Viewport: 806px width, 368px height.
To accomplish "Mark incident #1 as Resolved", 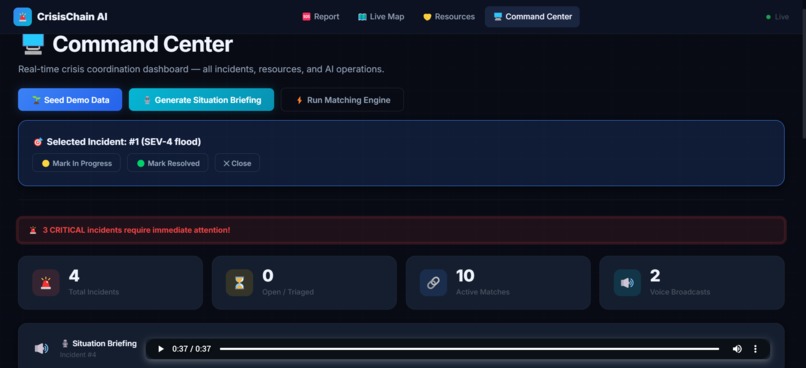I will click(x=168, y=163).
